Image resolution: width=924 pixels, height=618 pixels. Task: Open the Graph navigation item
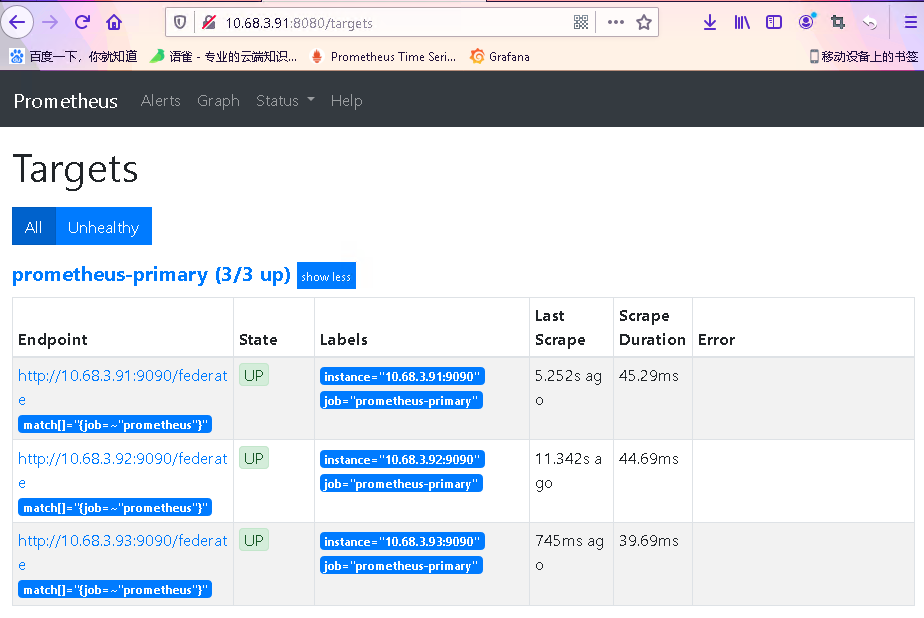(218, 101)
